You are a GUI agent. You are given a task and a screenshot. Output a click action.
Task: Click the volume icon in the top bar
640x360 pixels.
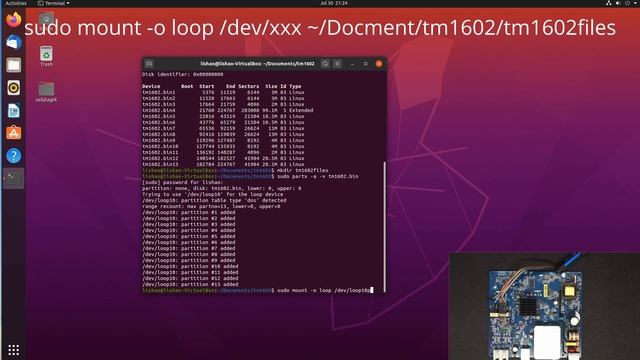618,3
